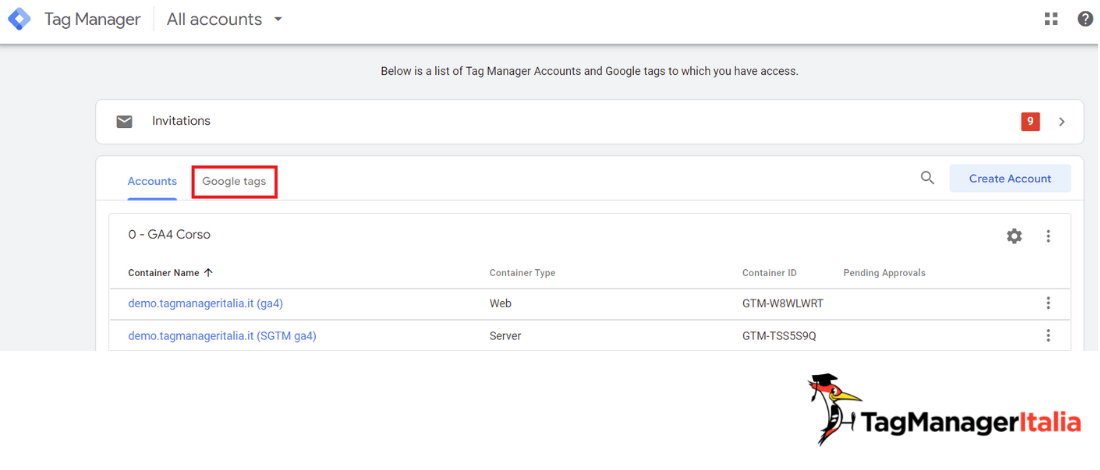Open demo.tagmanageritalia.it (SGTM ga4) container
This screenshot has height=470, width=1100.
click(222, 336)
